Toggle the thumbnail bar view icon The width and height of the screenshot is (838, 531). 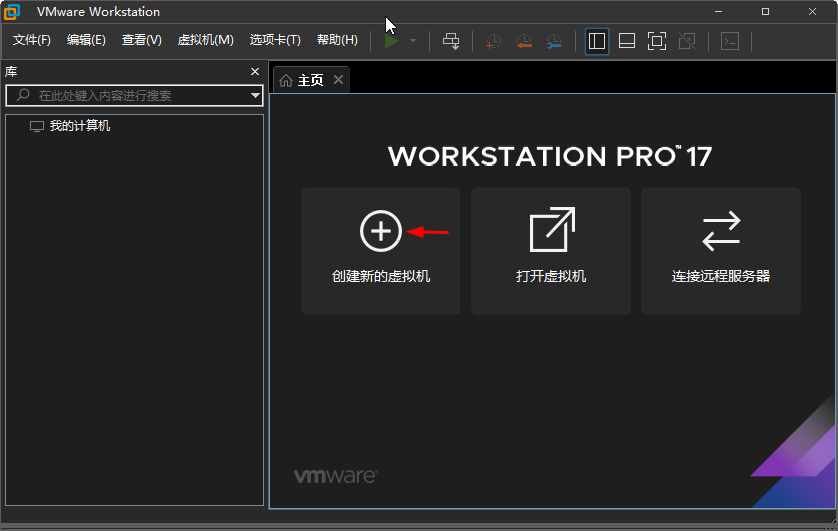click(626, 41)
